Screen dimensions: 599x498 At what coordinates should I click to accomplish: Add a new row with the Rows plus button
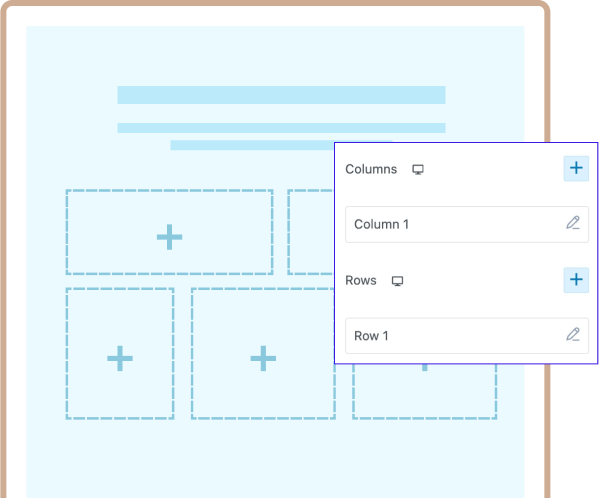tap(576, 280)
